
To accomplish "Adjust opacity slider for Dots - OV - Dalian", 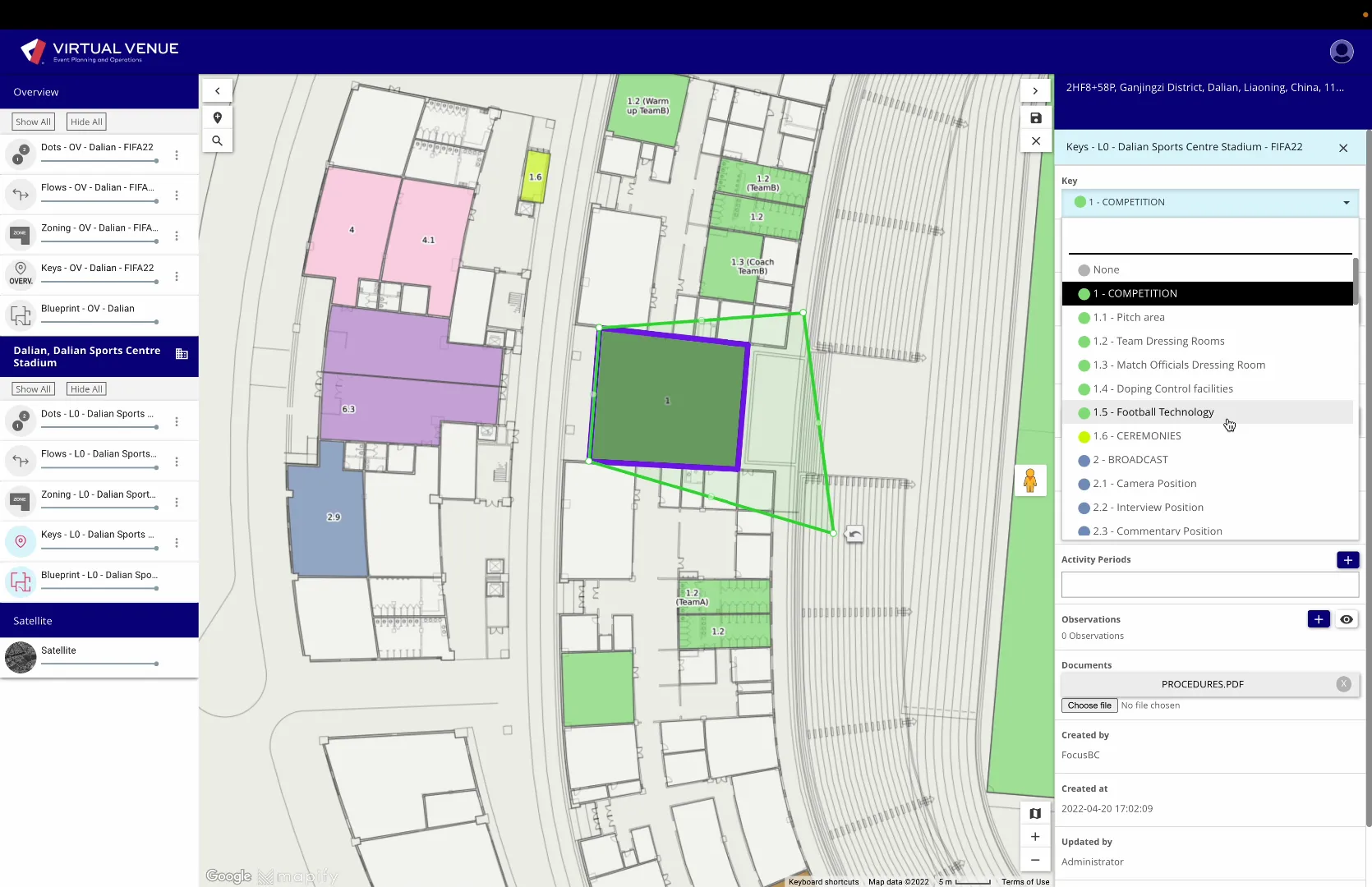I will [99, 161].
